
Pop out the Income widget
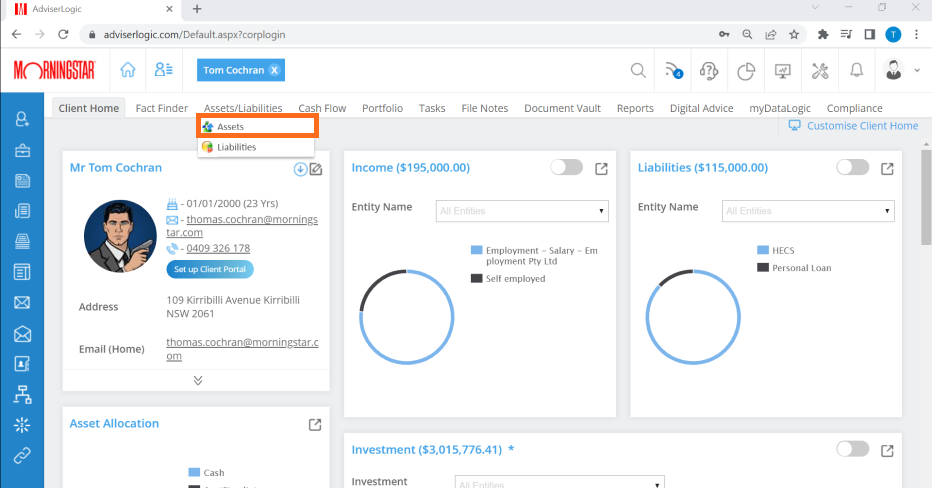(601, 169)
